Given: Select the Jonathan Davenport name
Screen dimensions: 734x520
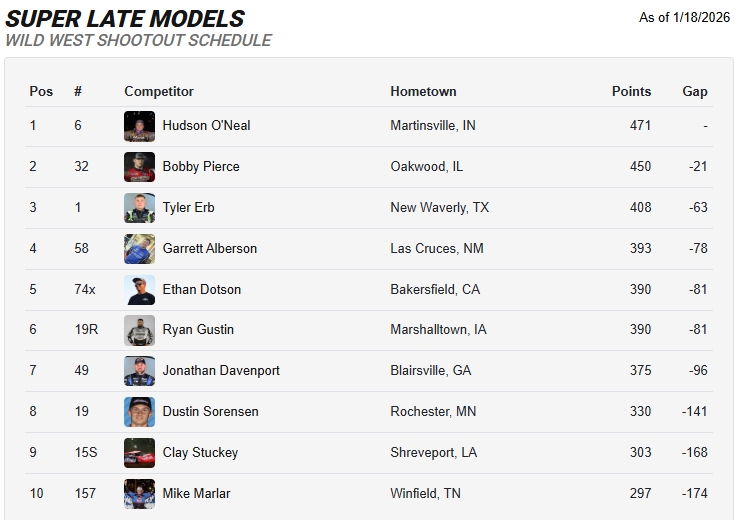Looking at the screenshot, I should pyautogui.click(x=221, y=371).
